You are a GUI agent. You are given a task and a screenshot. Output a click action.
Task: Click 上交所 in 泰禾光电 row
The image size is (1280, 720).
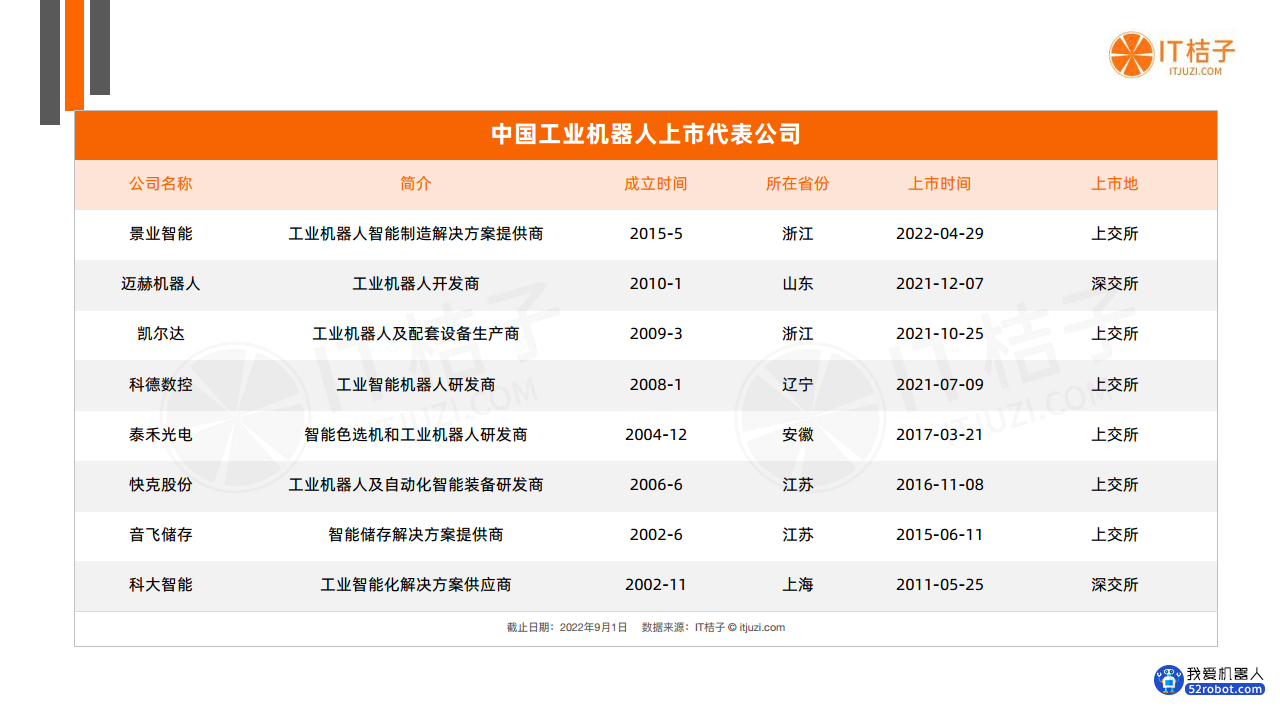click(1115, 435)
